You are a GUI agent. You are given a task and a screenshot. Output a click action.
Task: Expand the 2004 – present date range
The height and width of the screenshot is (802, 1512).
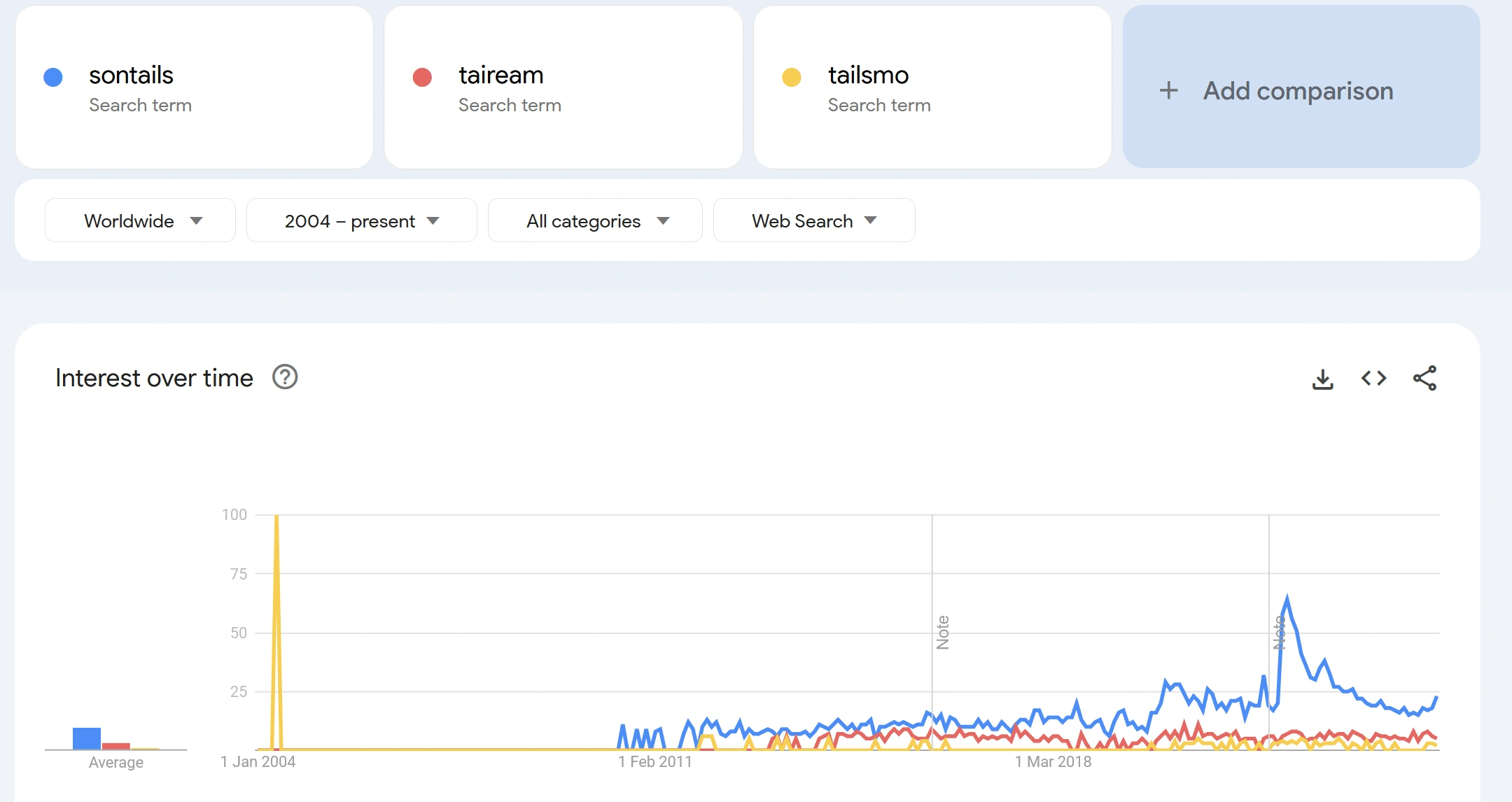(x=361, y=220)
